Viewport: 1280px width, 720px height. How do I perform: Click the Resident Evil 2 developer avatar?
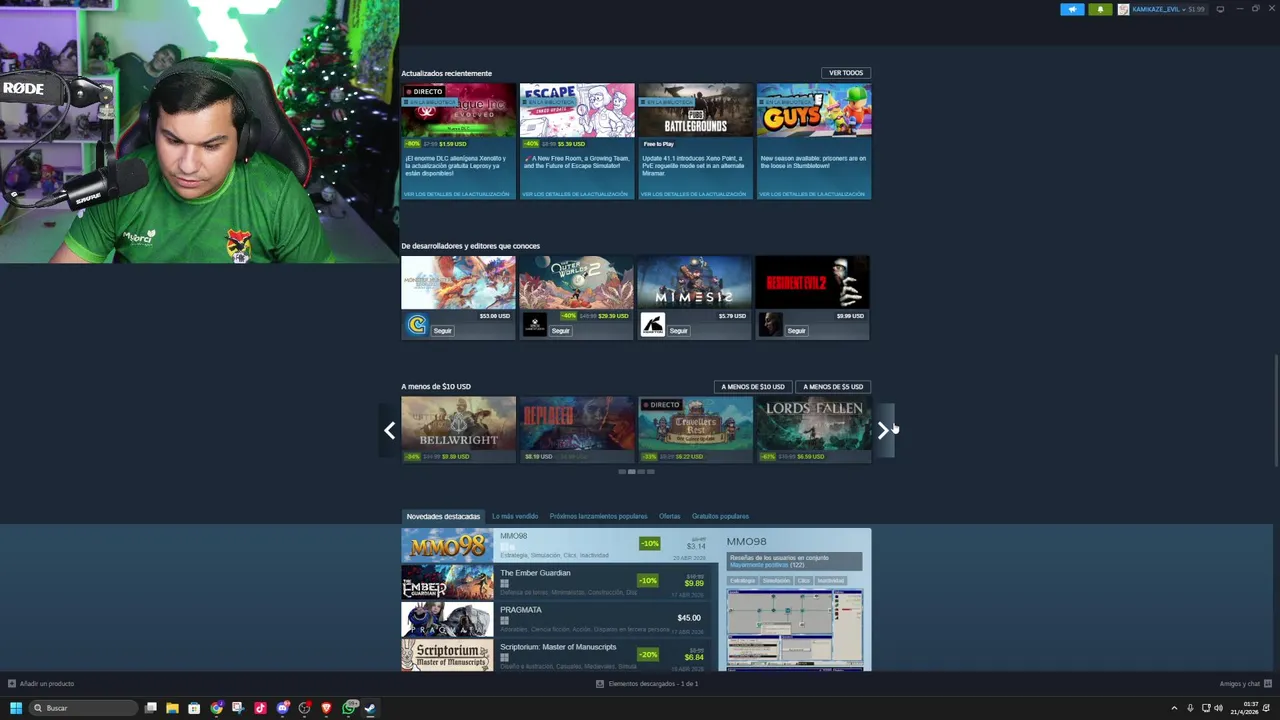click(771, 325)
